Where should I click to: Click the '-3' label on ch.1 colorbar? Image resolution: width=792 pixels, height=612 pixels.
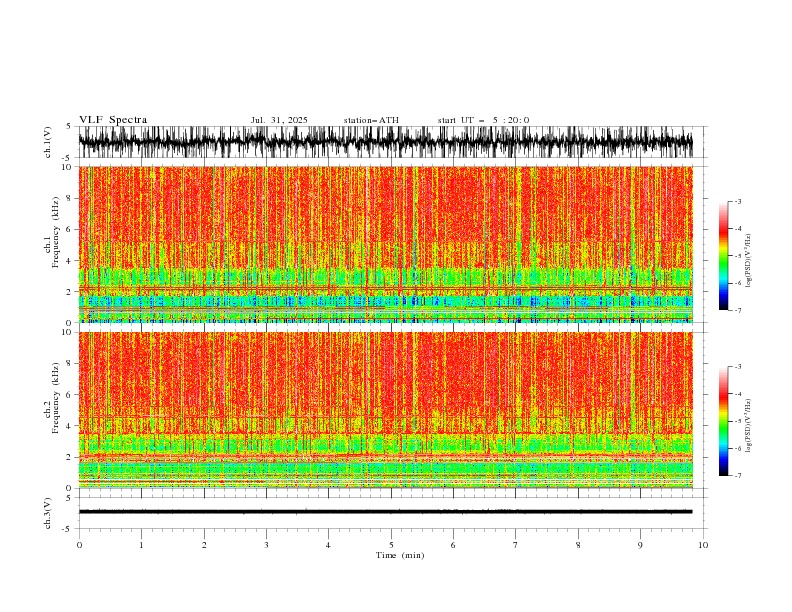pos(737,201)
